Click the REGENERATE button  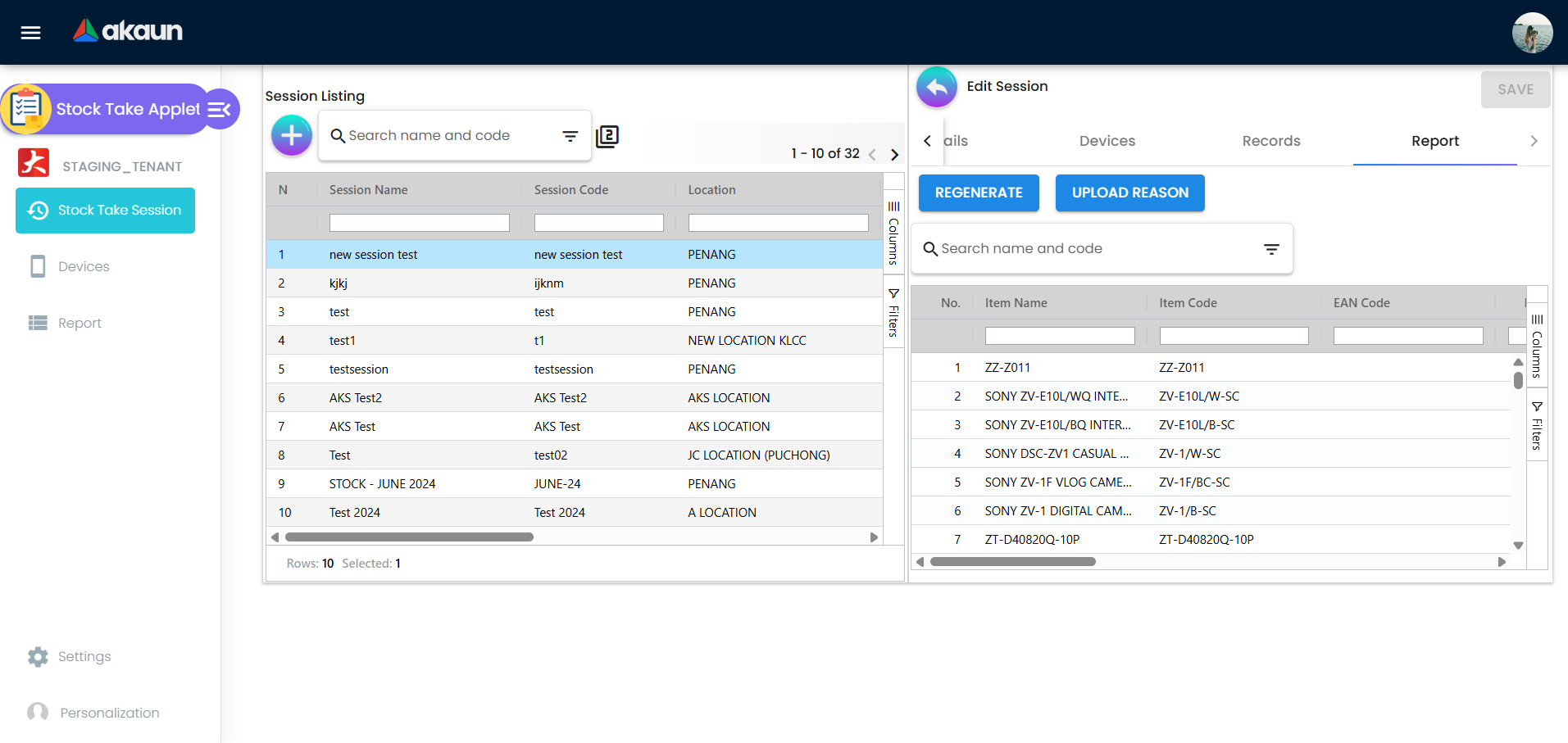click(979, 193)
